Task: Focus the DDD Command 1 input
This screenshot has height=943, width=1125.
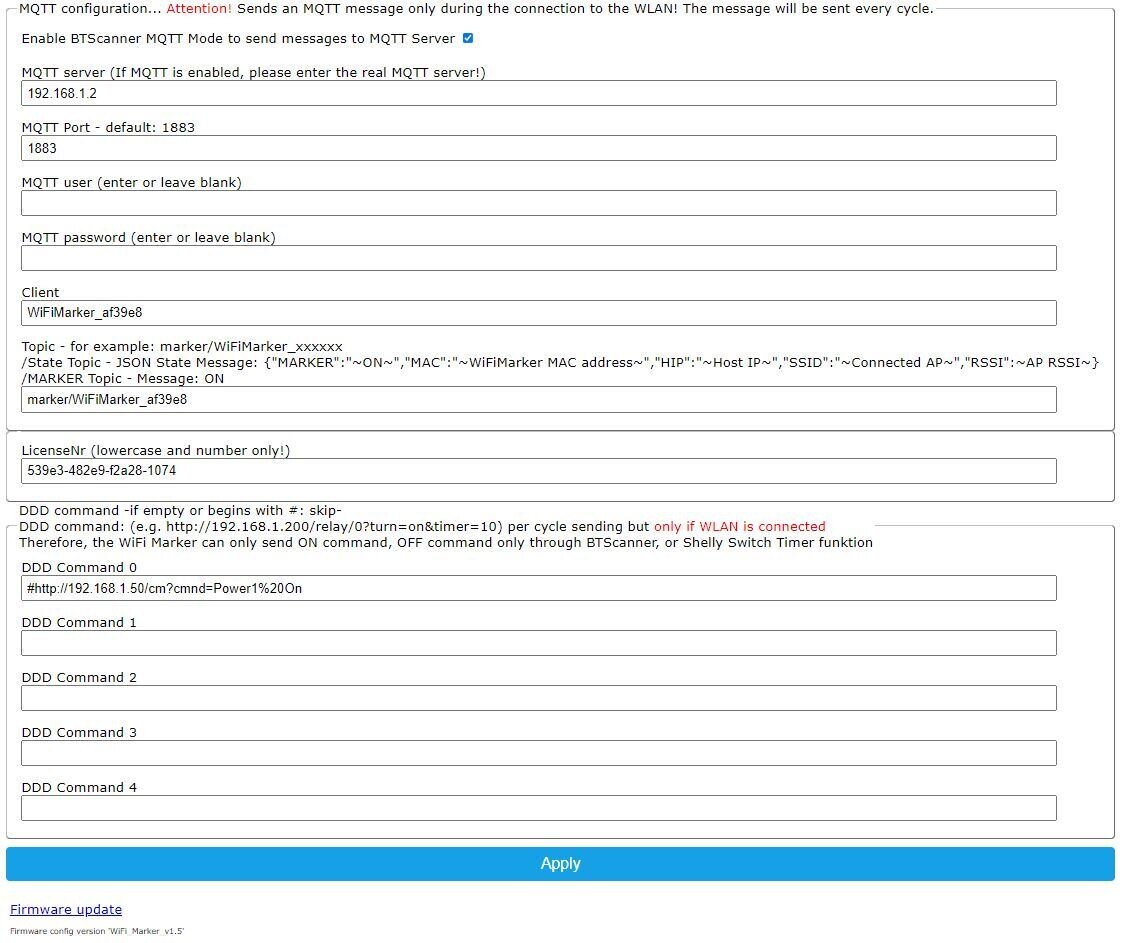Action: point(538,643)
